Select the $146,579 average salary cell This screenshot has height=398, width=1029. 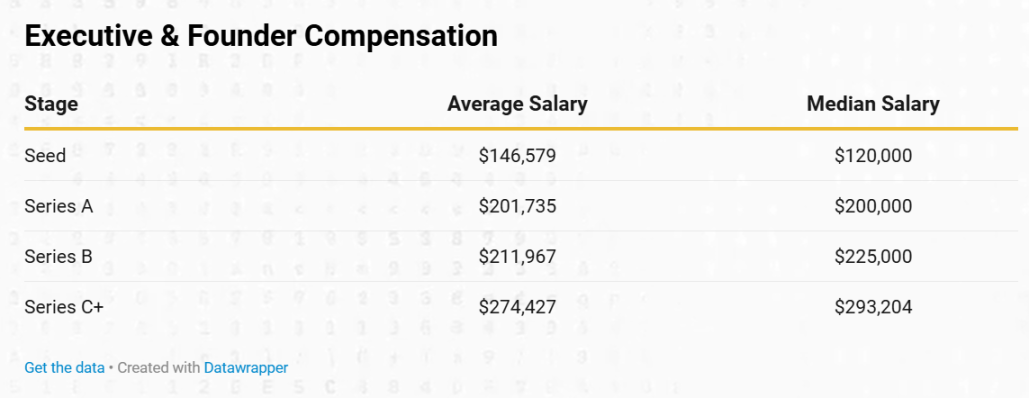[x=517, y=156]
